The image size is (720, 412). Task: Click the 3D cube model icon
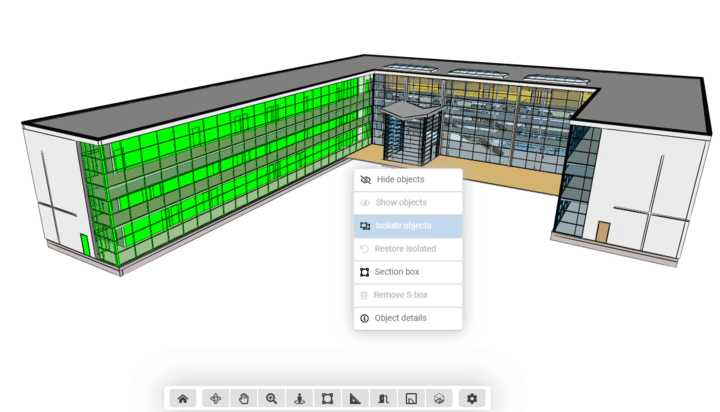(439, 398)
